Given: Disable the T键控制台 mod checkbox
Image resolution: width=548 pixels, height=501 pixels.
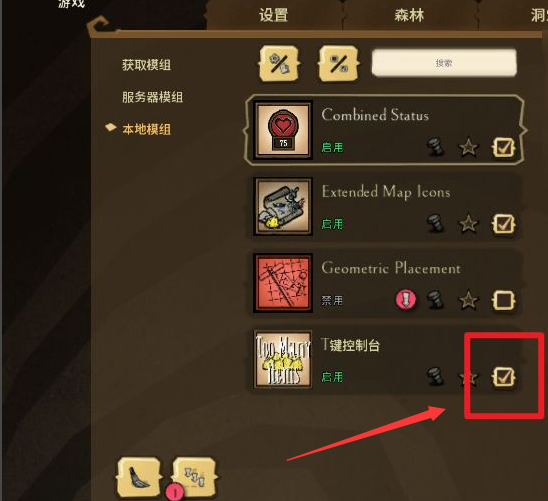Looking at the screenshot, I should point(503,377).
